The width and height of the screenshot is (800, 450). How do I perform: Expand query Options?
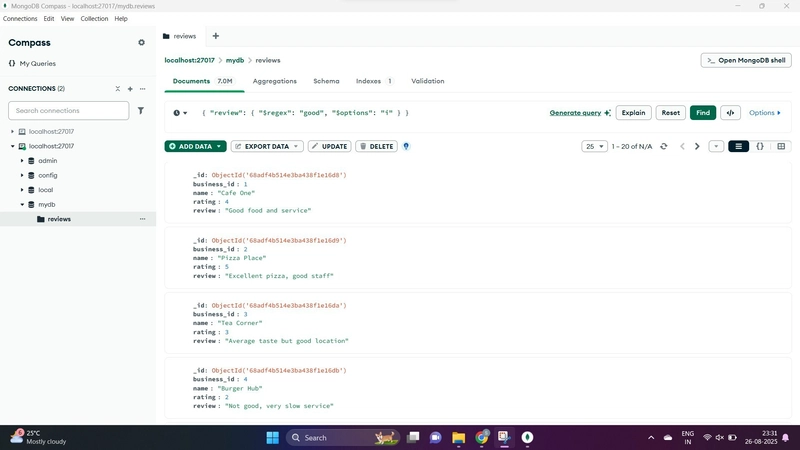click(x=764, y=113)
